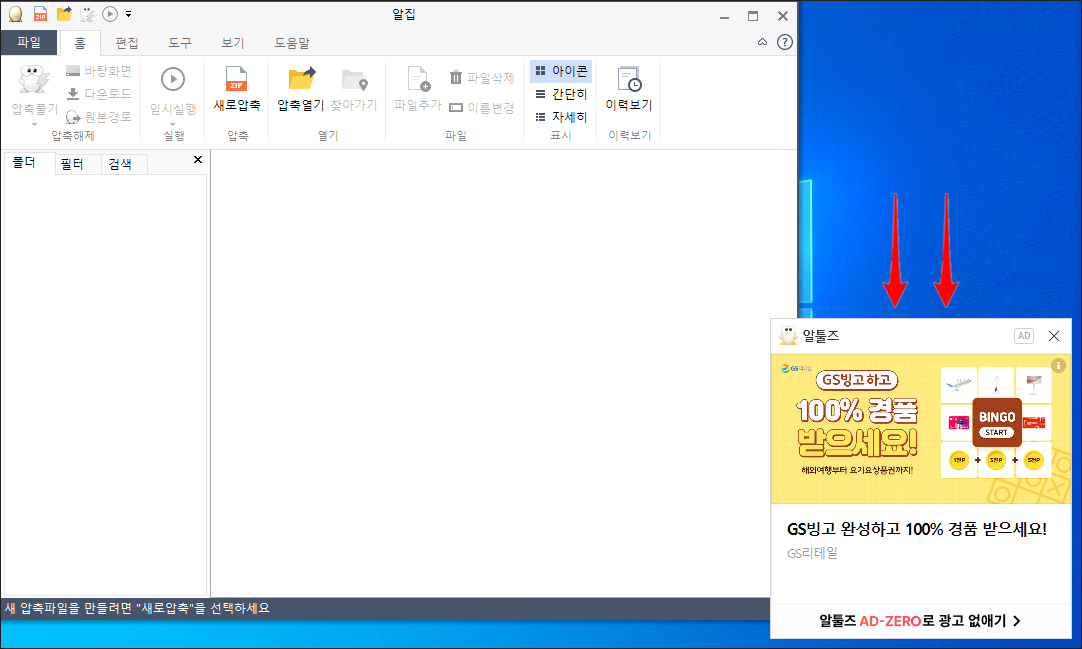Viewport: 1082px width, 649px height.
Task: Click 원본경로 extract to original path
Action: coord(99,117)
